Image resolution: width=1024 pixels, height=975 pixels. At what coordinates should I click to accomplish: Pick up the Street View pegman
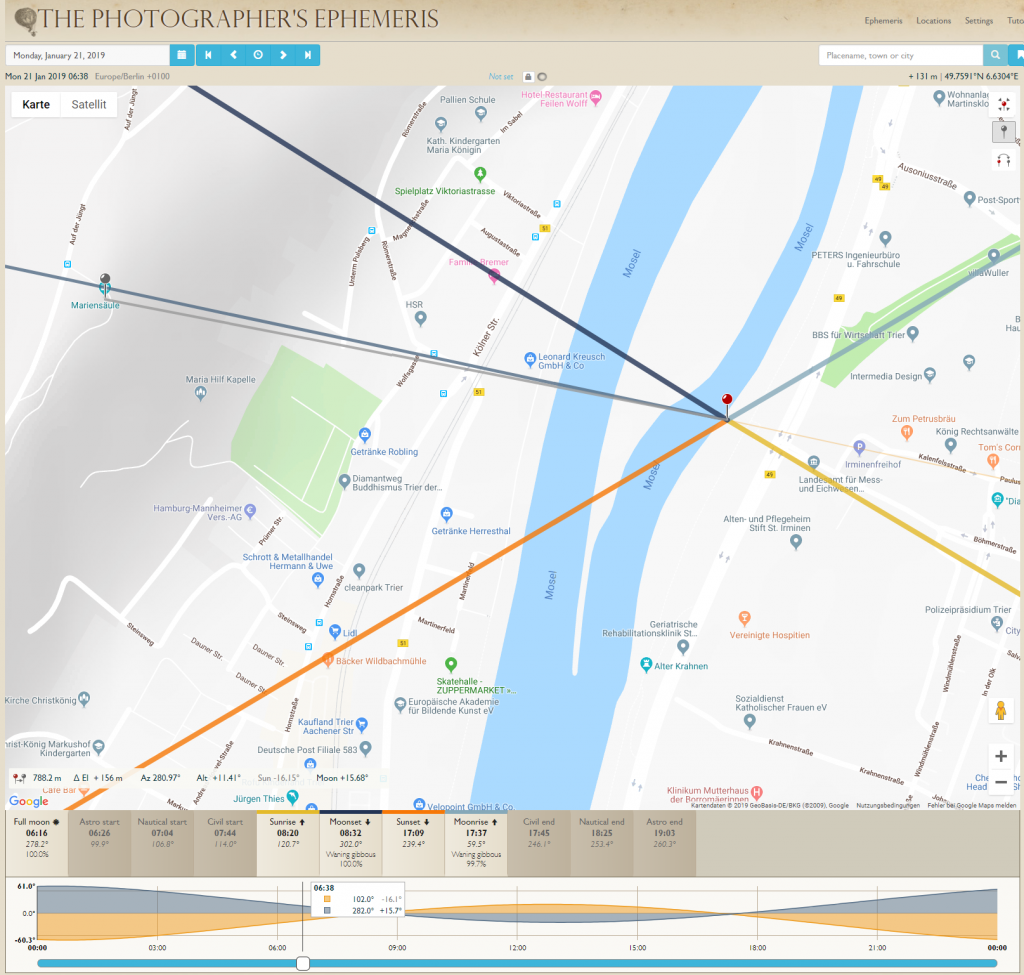click(1000, 710)
